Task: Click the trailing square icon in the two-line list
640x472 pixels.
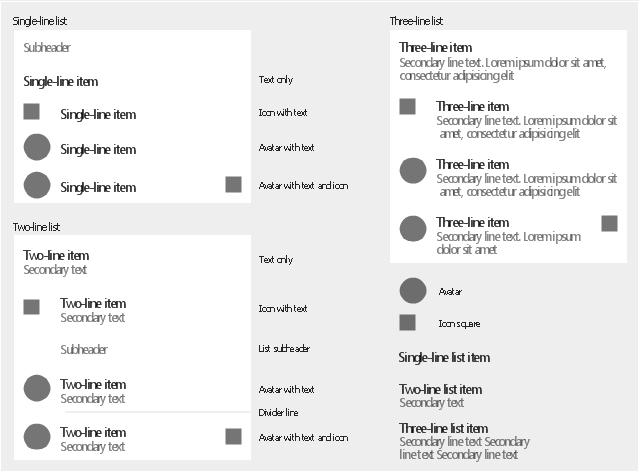Action: (234, 436)
